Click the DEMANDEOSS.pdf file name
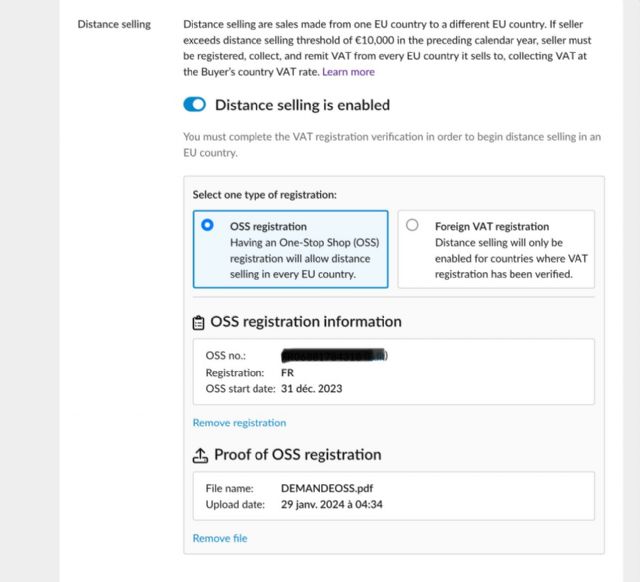Screen dimensions: 640x582 pyautogui.click(x=325, y=488)
